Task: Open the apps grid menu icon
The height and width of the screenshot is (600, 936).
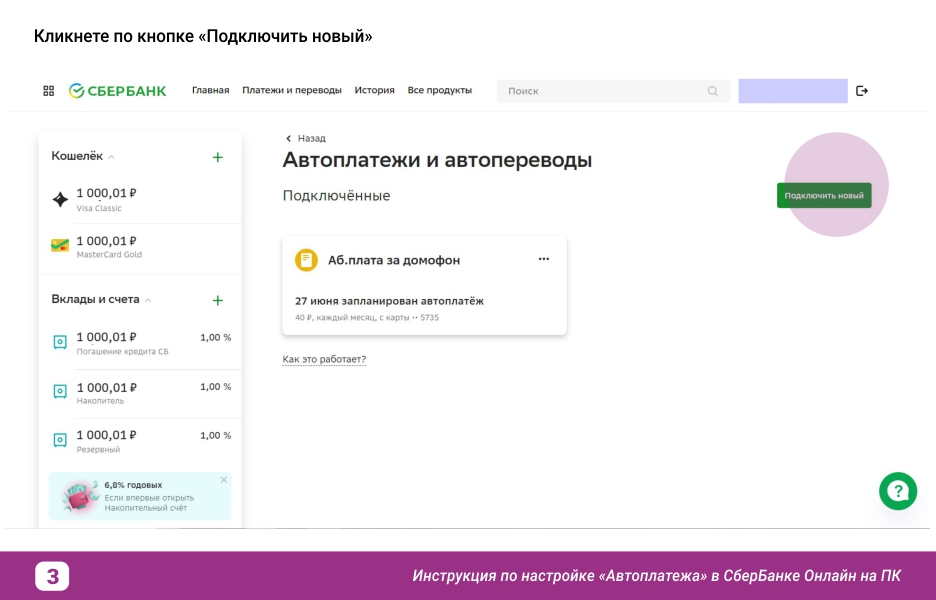Action: pyautogui.click(x=49, y=91)
